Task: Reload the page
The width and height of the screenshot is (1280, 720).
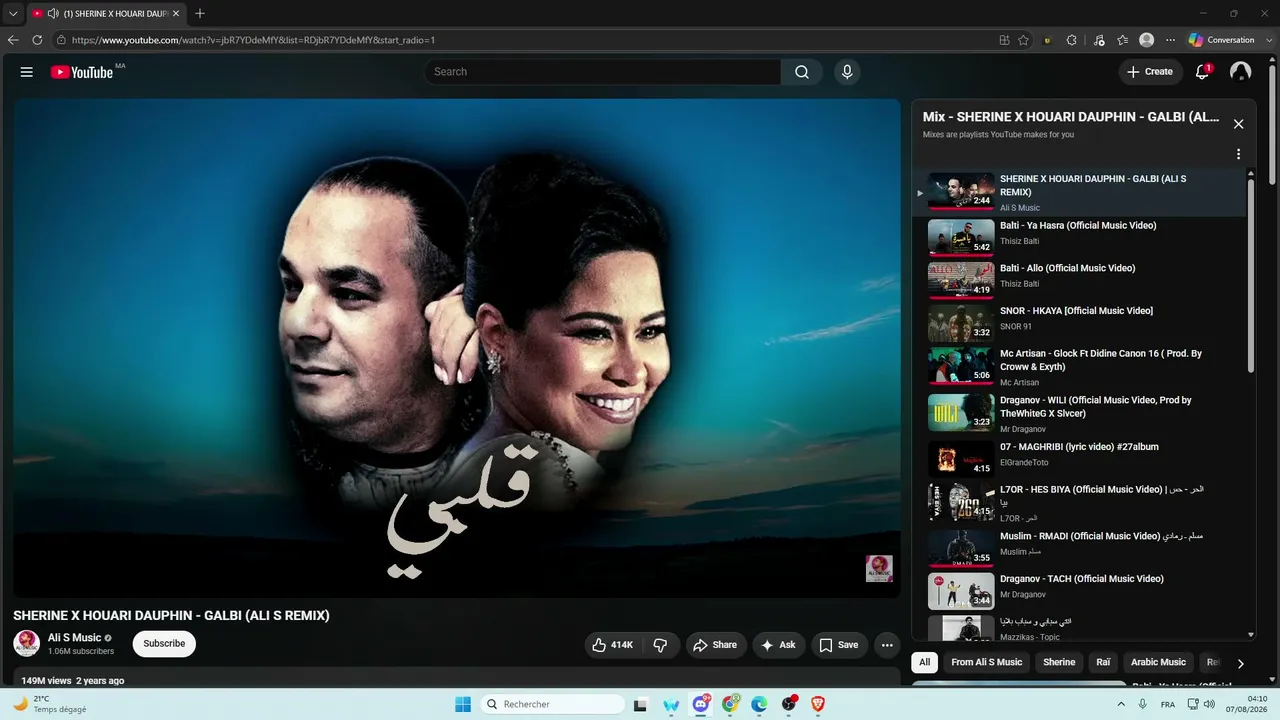Action: 37,40
